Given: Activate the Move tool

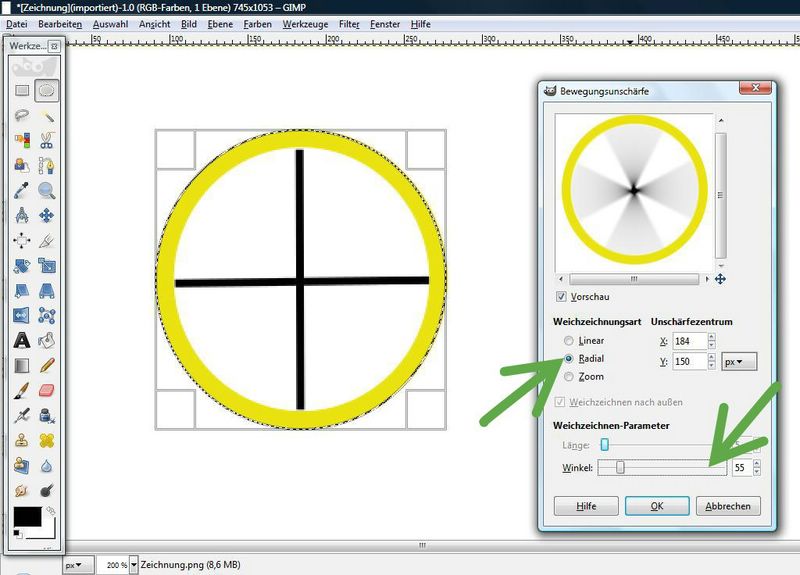Looking at the screenshot, I should tap(46, 215).
